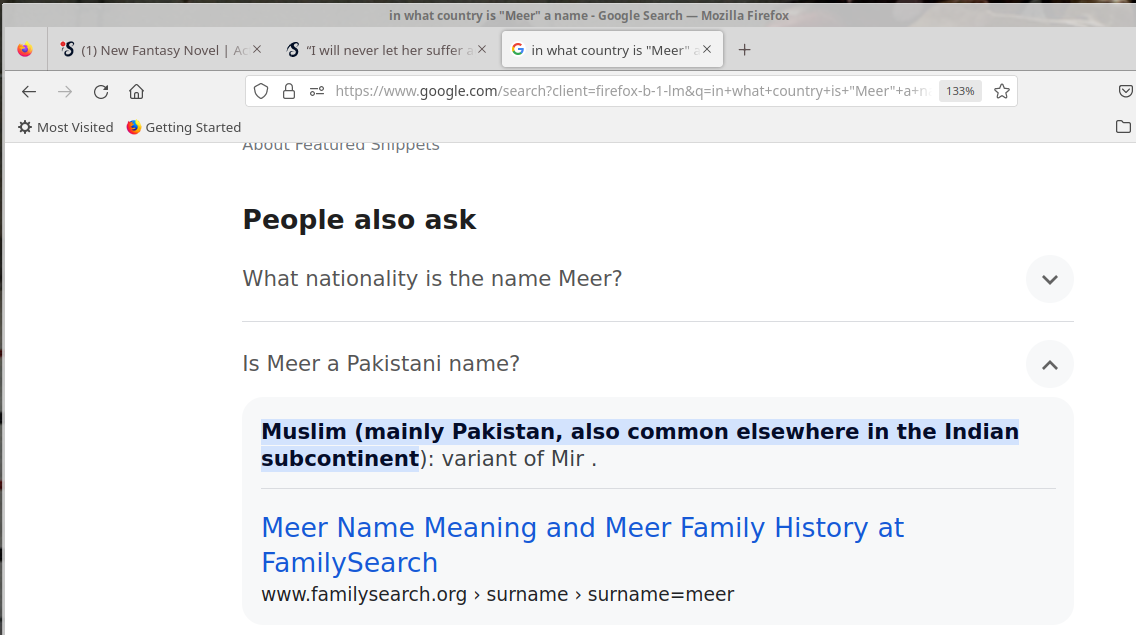Close the Google Search tab
Viewport: 1136px width, 635px height.
click(x=707, y=49)
